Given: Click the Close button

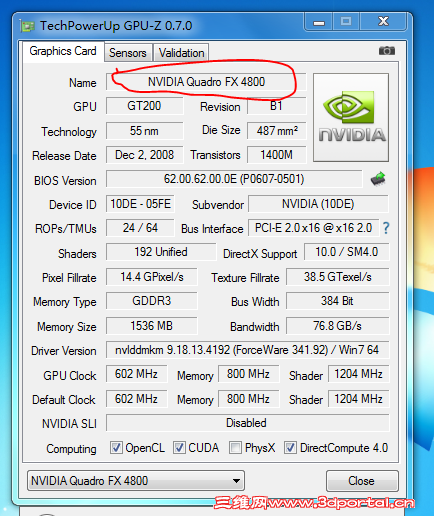Looking at the screenshot, I should (x=362, y=481).
